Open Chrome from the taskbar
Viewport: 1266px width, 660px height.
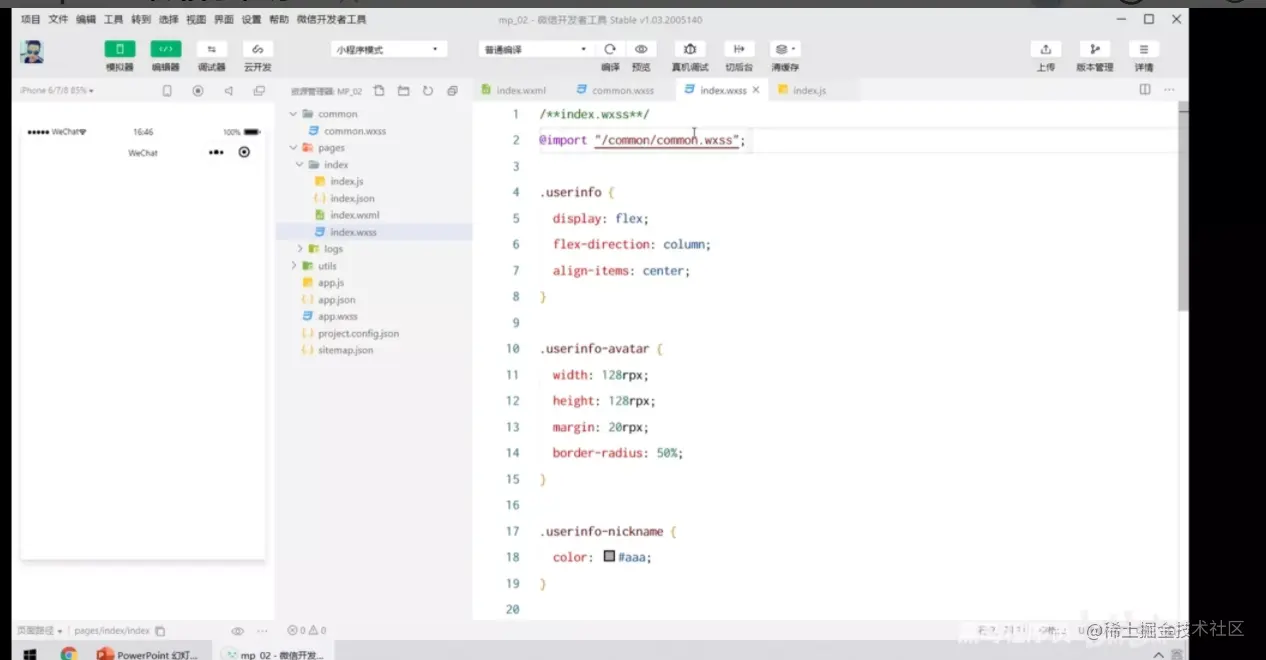pyautogui.click(x=69, y=654)
